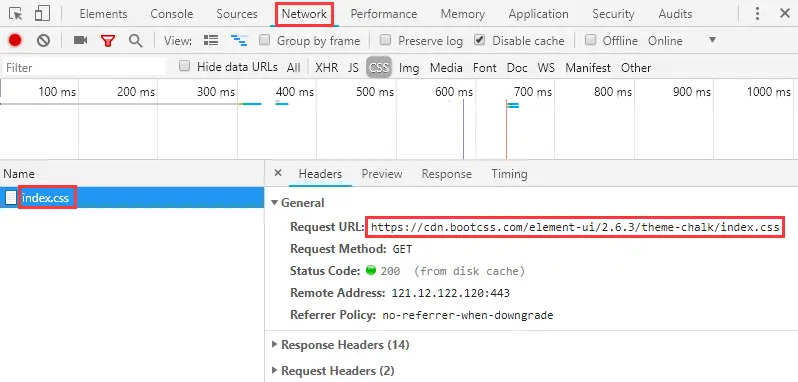798x382 pixels.
Task: Filter requests by Font
Action: (484, 68)
